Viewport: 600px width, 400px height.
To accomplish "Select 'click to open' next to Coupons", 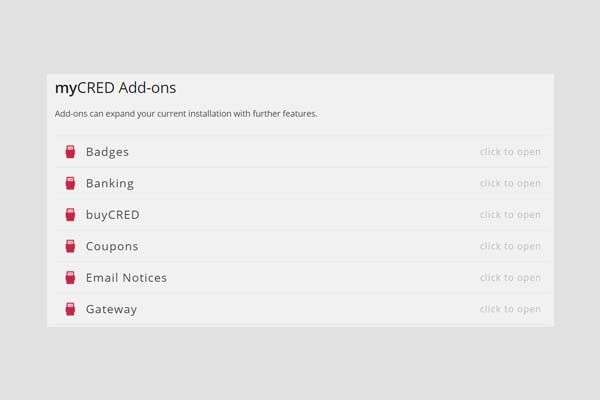I will (510, 246).
